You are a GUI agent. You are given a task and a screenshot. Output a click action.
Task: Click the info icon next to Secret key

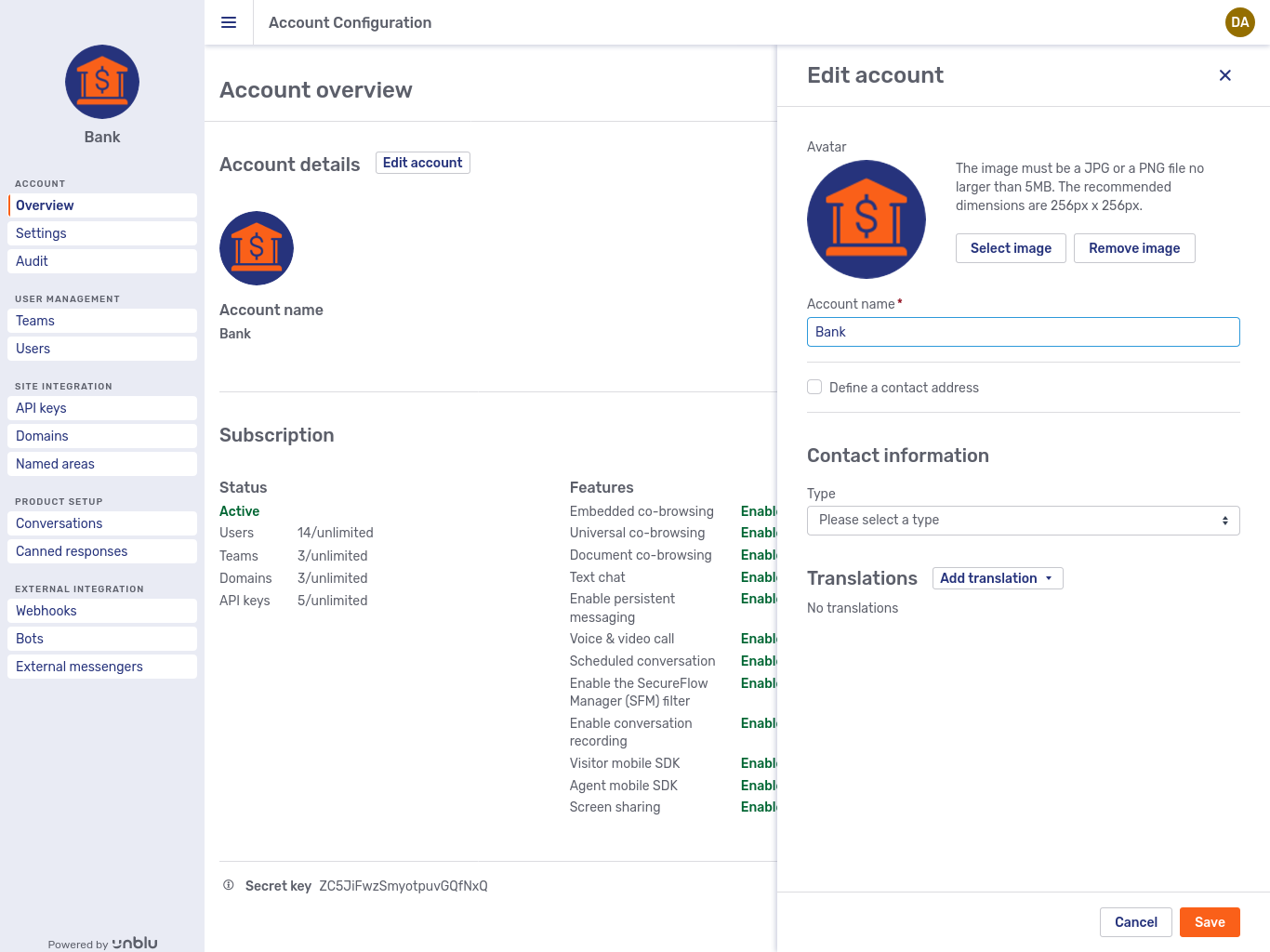tap(229, 885)
